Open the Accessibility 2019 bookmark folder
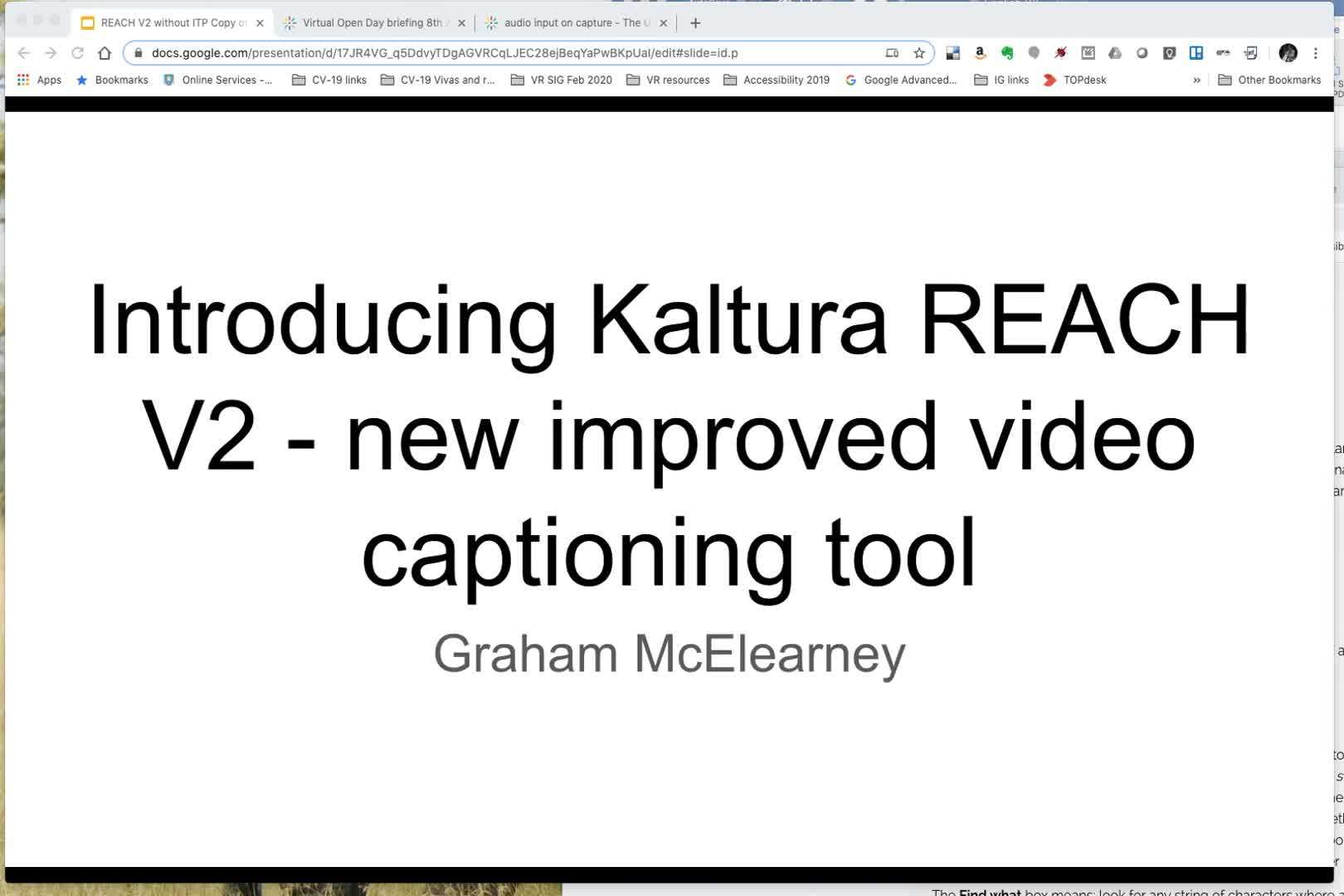The image size is (1344, 896). [x=777, y=80]
